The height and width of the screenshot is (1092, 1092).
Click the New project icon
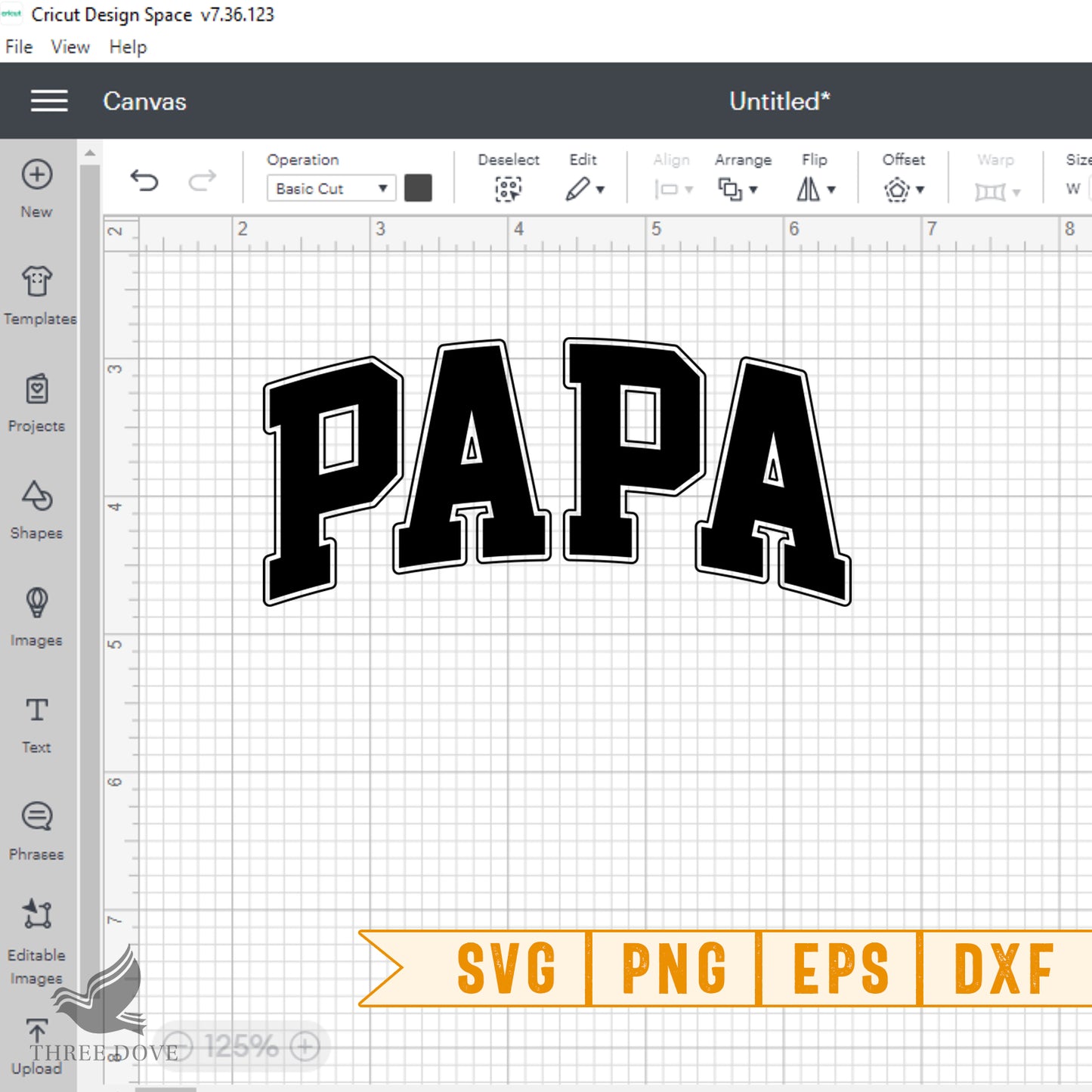pyautogui.click(x=36, y=175)
